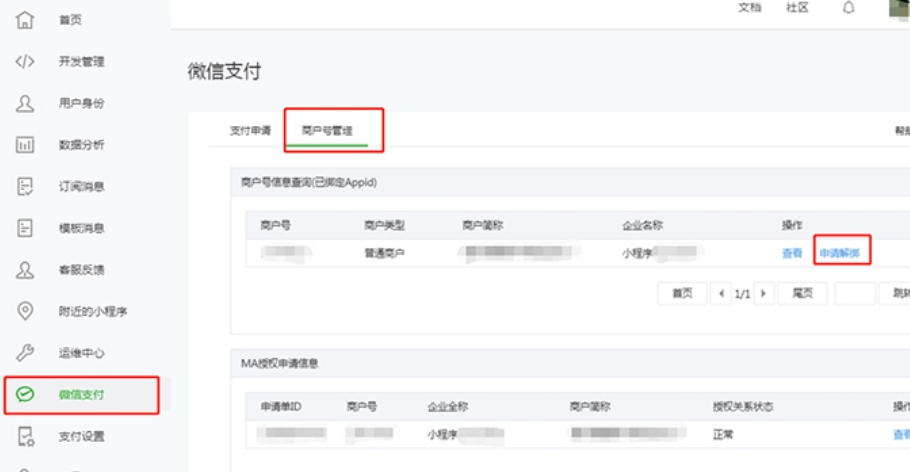Click the 用户身份 person icon
The height and width of the screenshot is (472, 910).
(x=24, y=103)
